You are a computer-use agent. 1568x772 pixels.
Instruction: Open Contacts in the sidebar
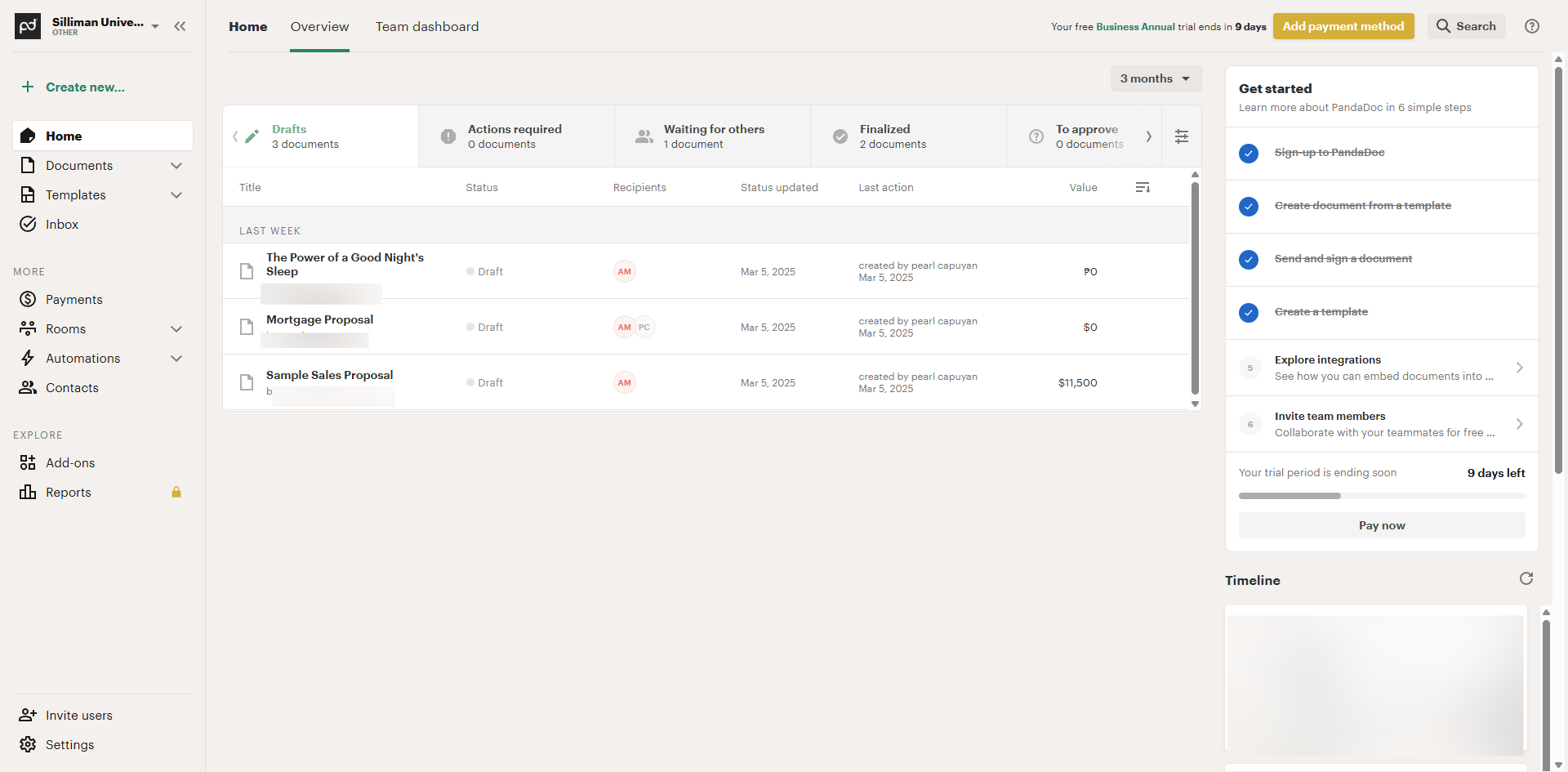coord(72,388)
